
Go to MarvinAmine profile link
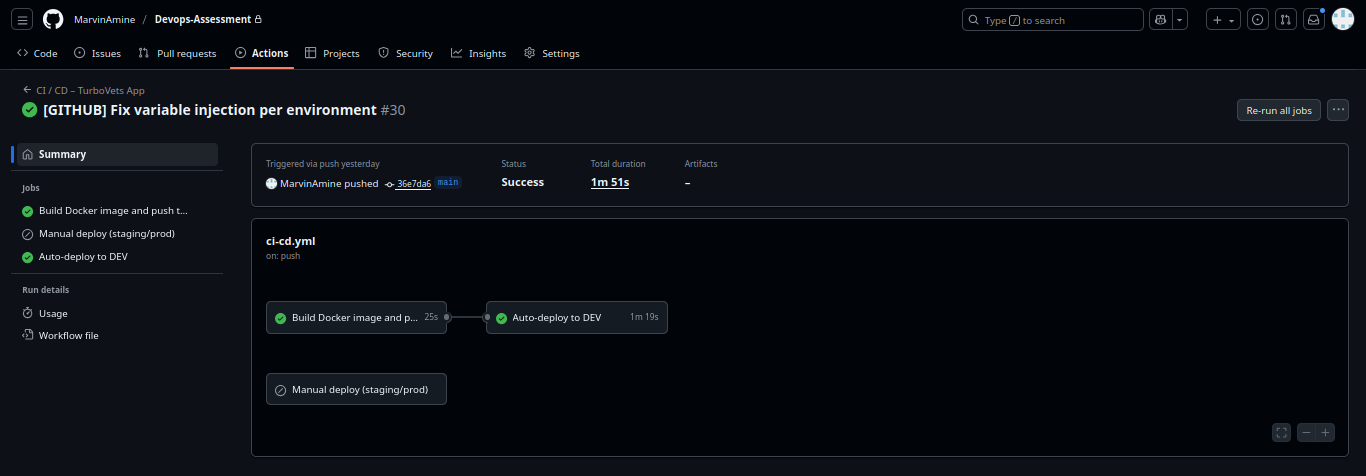tap(104, 20)
